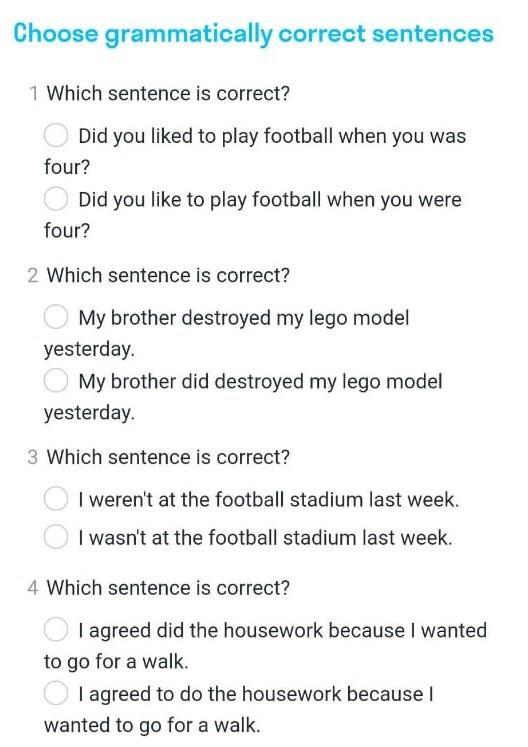The width and height of the screenshot is (528, 747).
Task: Click the 'Choose grammatically correct sentences' heading
Action: click(254, 34)
